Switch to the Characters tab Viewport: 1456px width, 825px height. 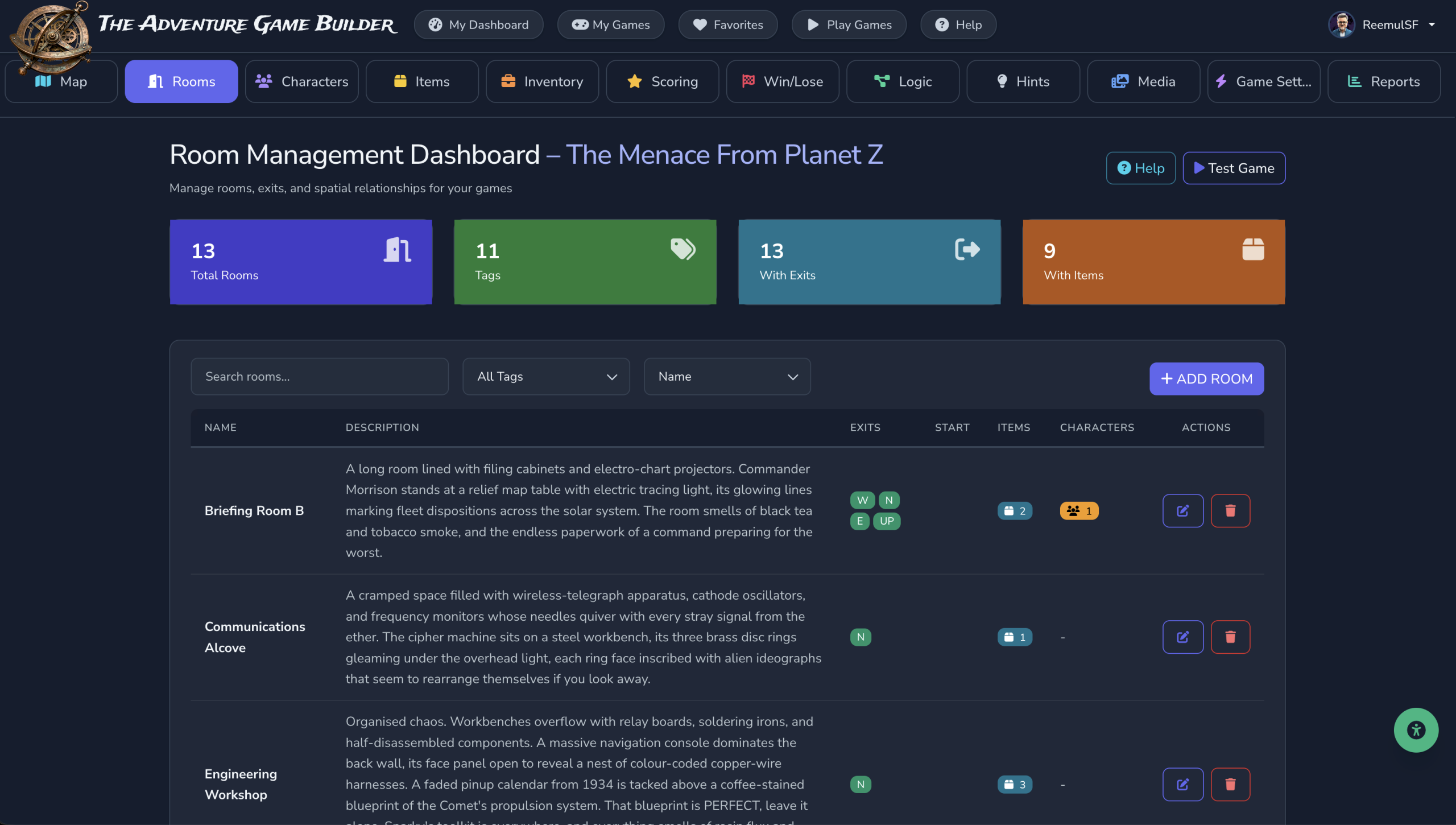click(x=301, y=81)
